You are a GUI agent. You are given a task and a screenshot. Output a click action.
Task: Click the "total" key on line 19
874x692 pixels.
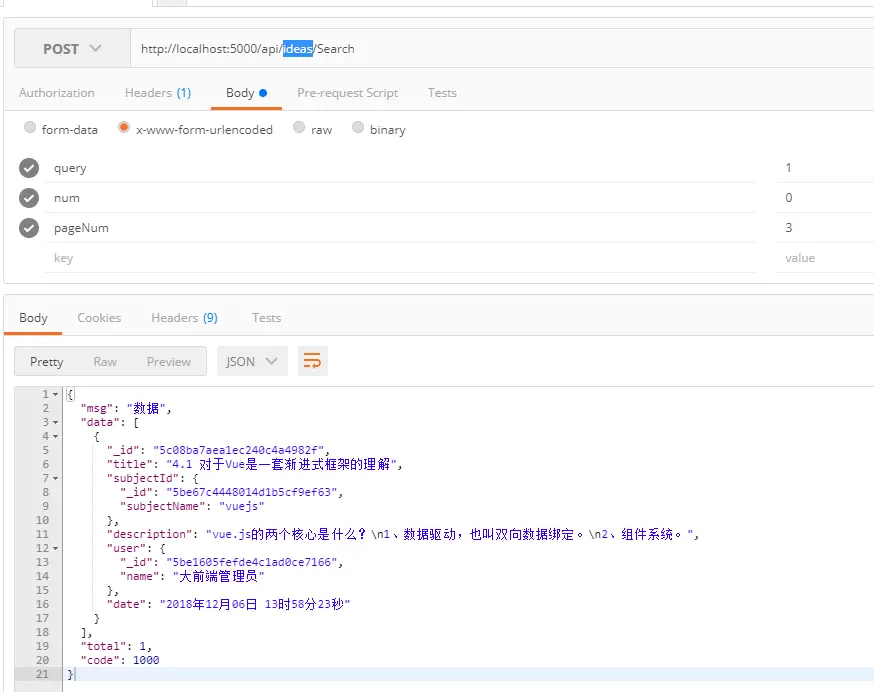(x=103, y=646)
